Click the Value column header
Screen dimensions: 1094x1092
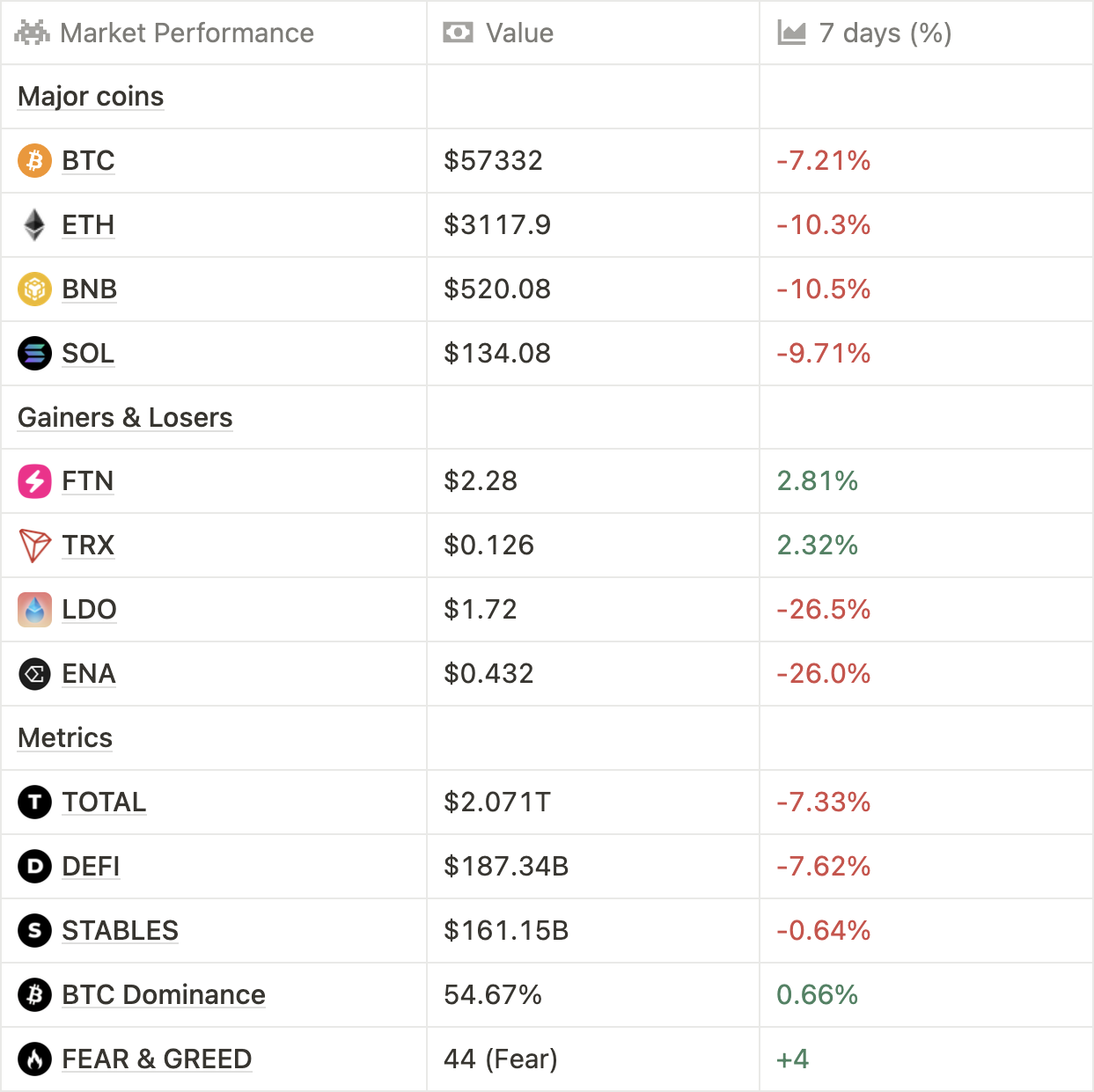519,33
